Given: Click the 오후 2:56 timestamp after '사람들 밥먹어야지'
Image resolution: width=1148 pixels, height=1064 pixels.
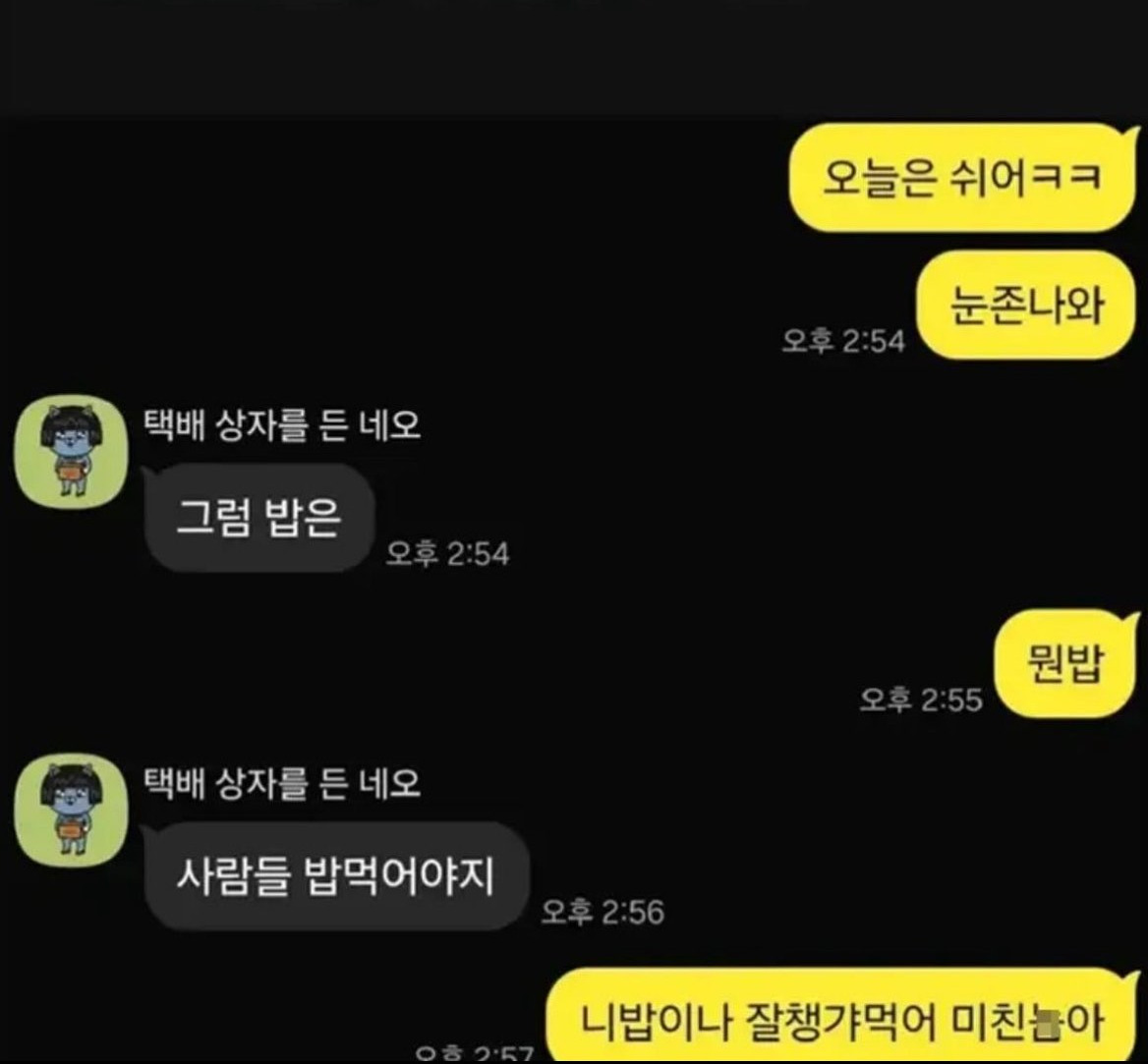Looking at the screenshot, I should (603, 912).
